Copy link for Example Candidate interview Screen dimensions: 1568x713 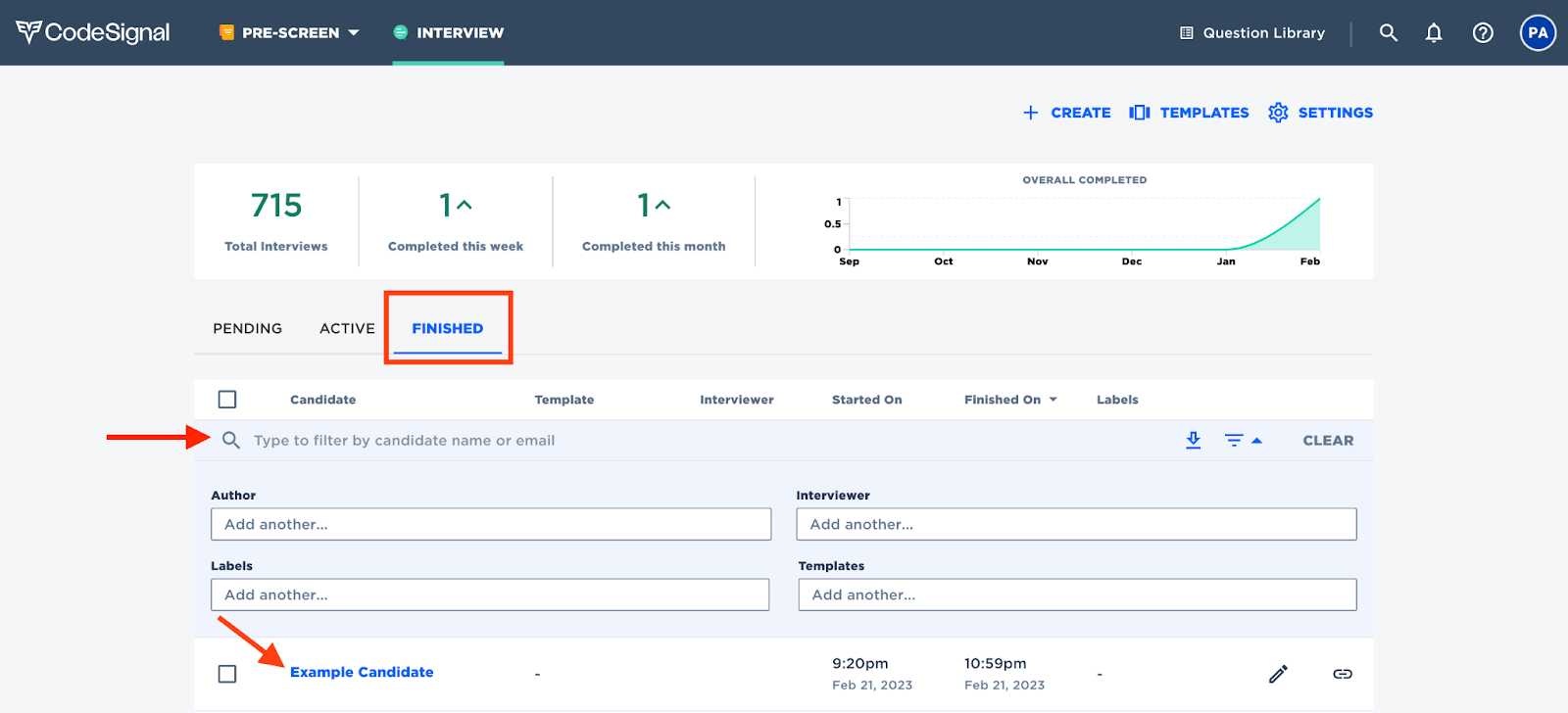pyautogui.click(x=1343, y=674)
